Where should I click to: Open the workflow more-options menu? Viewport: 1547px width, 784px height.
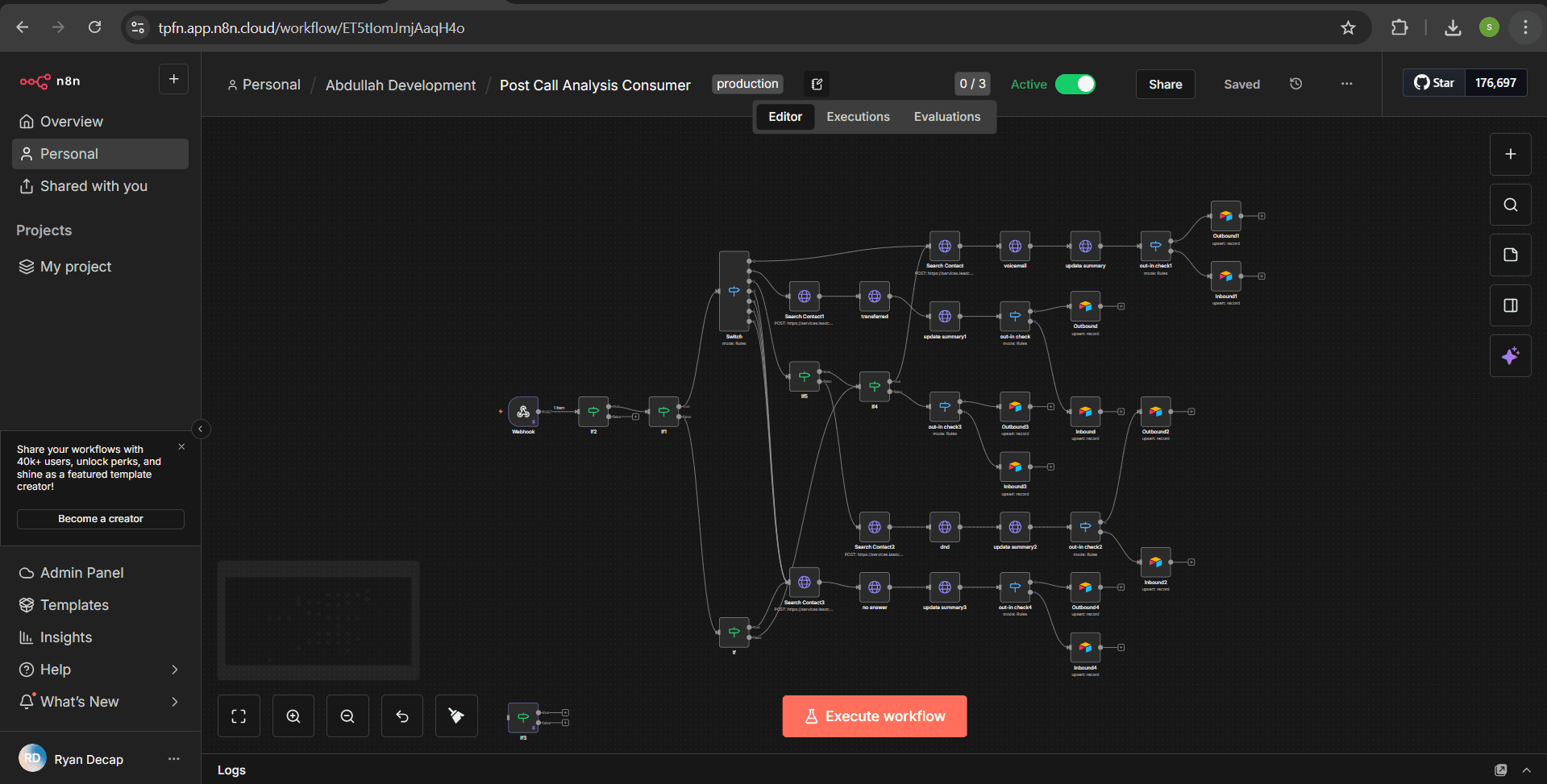tap(1346, 84)
